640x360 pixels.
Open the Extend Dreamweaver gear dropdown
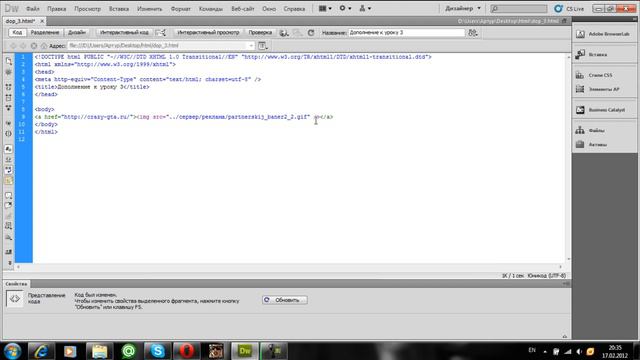[x=345, y=8]
